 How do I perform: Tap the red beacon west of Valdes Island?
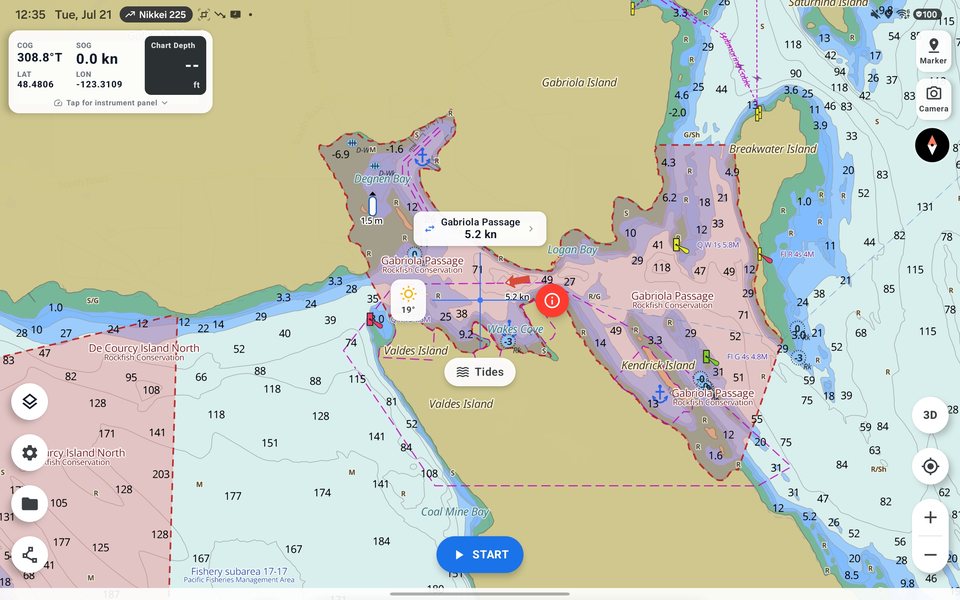click(x=374, y=321)
